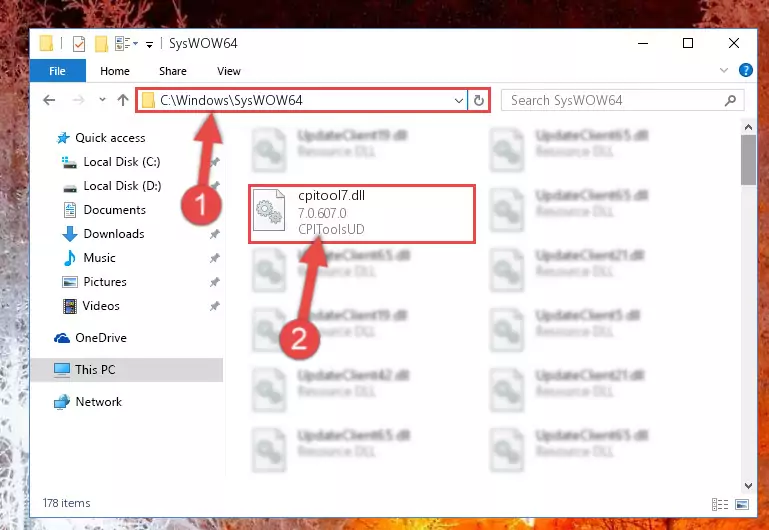Open the Share ribbon tab
The height and width of the screenshot is (530, 769).
click(x=173, y=71)
